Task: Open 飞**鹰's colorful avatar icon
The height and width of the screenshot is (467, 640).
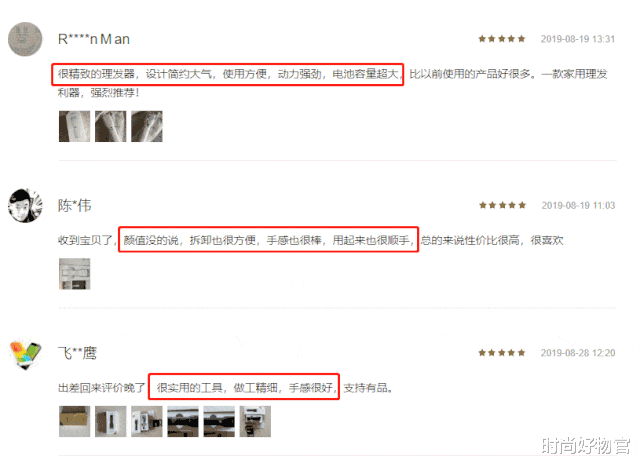Action: point(25,354)
